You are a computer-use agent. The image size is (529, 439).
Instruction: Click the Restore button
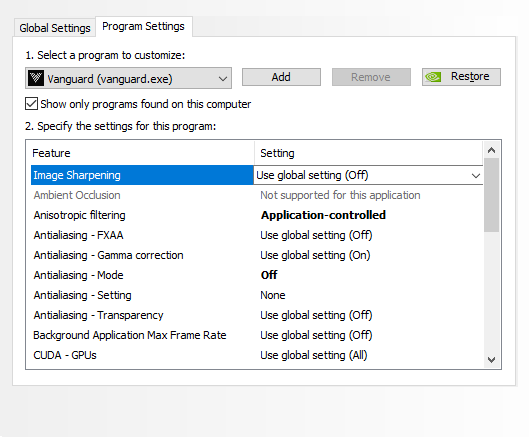pos(461,77)
